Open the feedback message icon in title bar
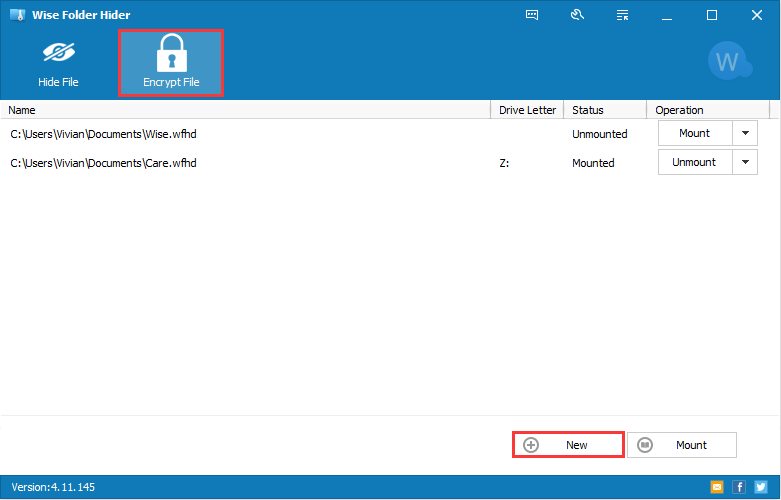Viewport: 781px width, 500px height. pos(532,15)
